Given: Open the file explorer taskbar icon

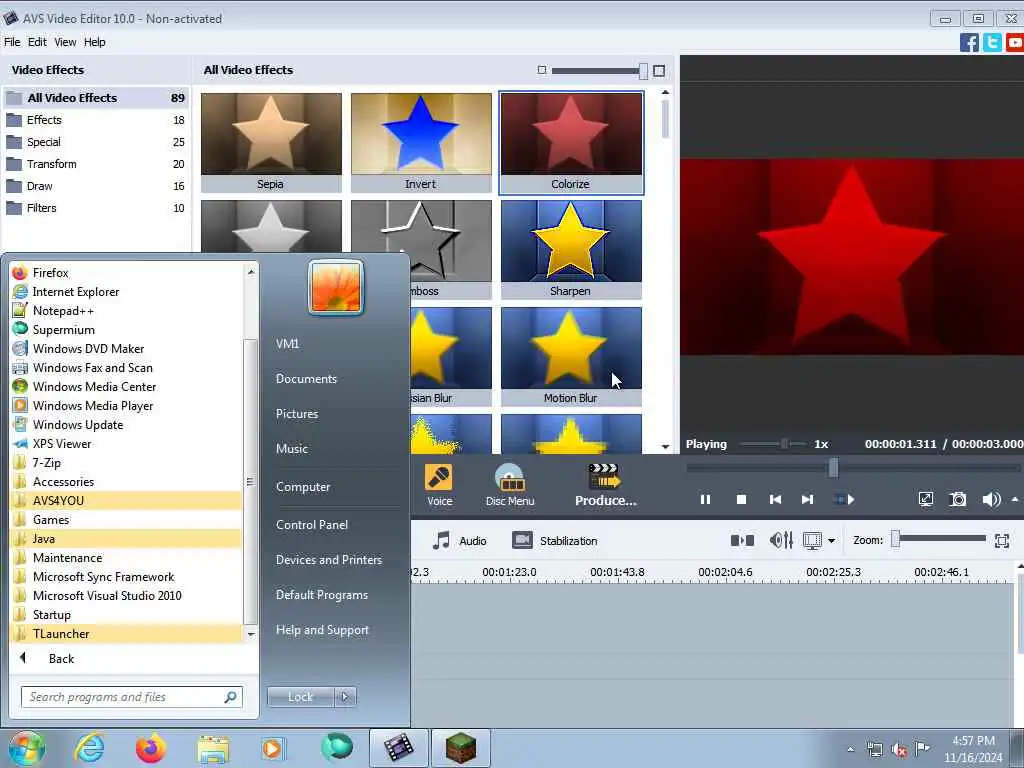Looking at the screenshot, I should coord(213,748).
